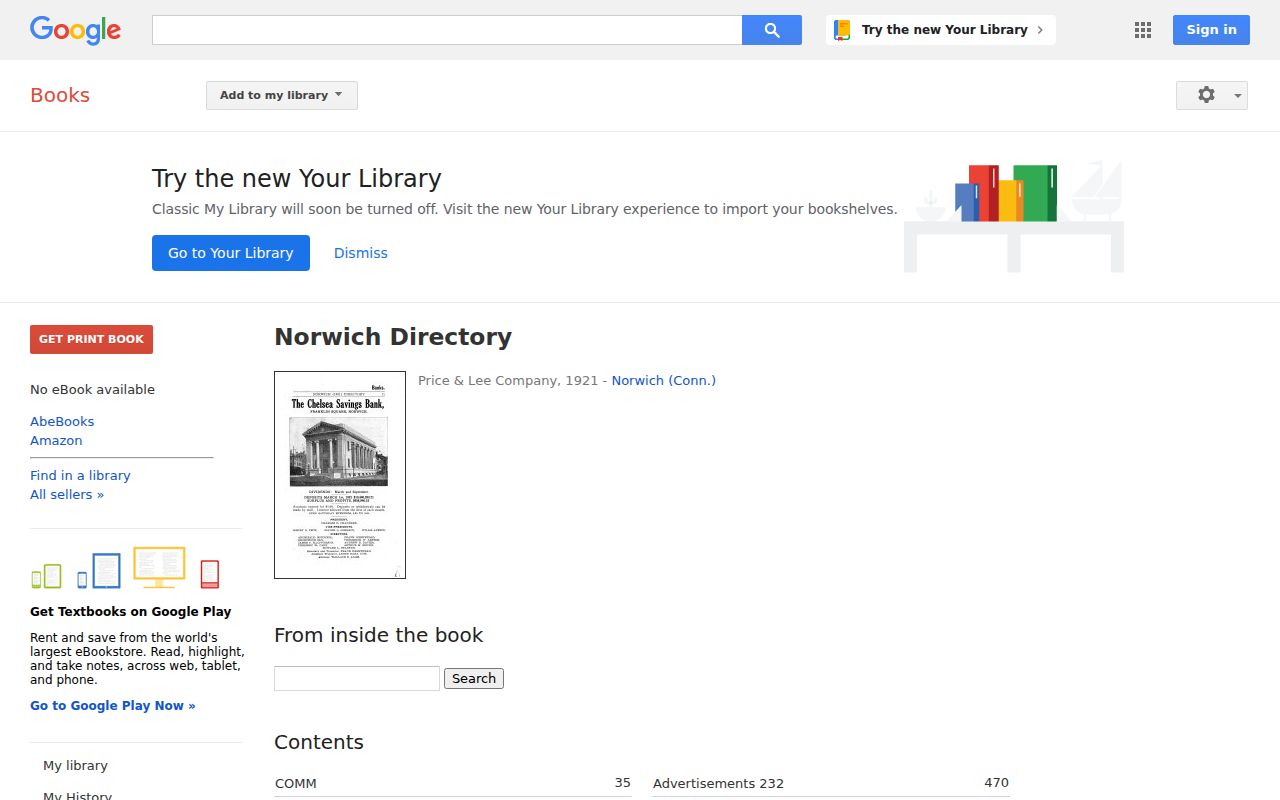Click the Google logo
Screen dimensions: 1280x800
pyautogui.click(x=75, y=30)
